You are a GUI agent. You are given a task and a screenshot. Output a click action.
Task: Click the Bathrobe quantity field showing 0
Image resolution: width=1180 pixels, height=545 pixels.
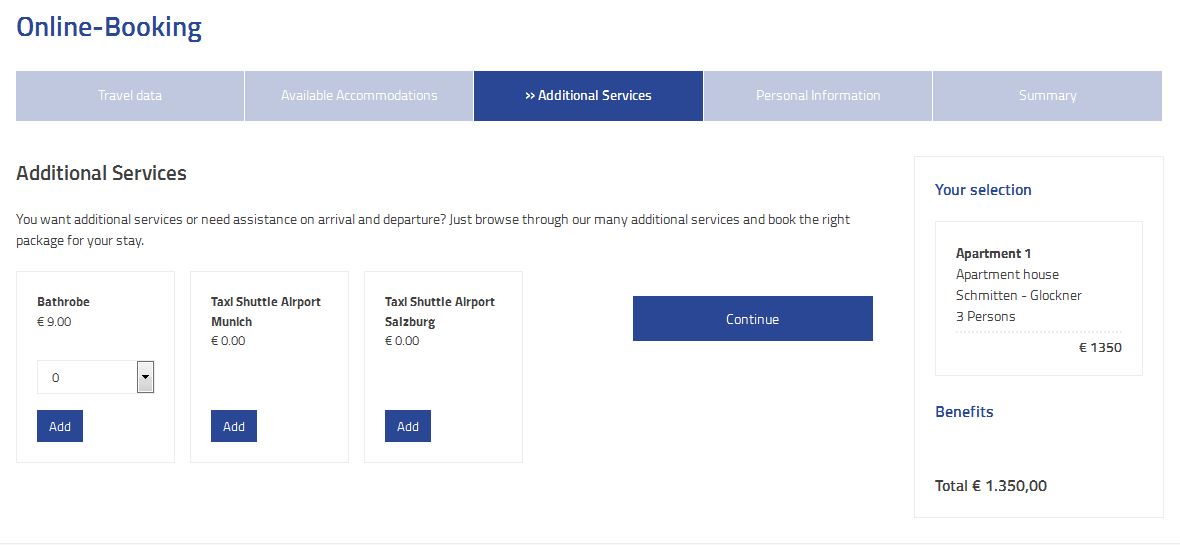point(96,377)
